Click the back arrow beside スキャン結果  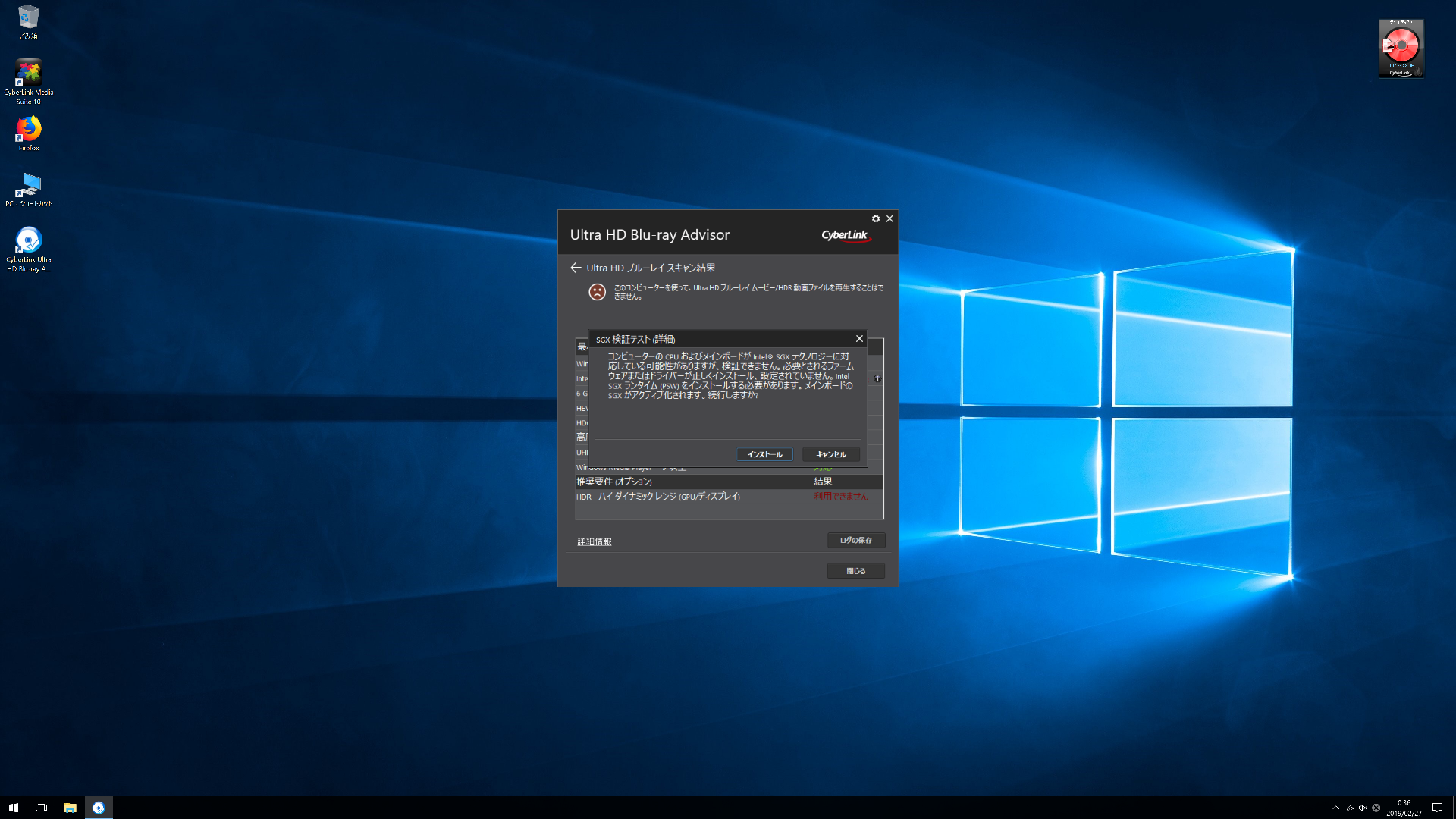coord(576,268)
